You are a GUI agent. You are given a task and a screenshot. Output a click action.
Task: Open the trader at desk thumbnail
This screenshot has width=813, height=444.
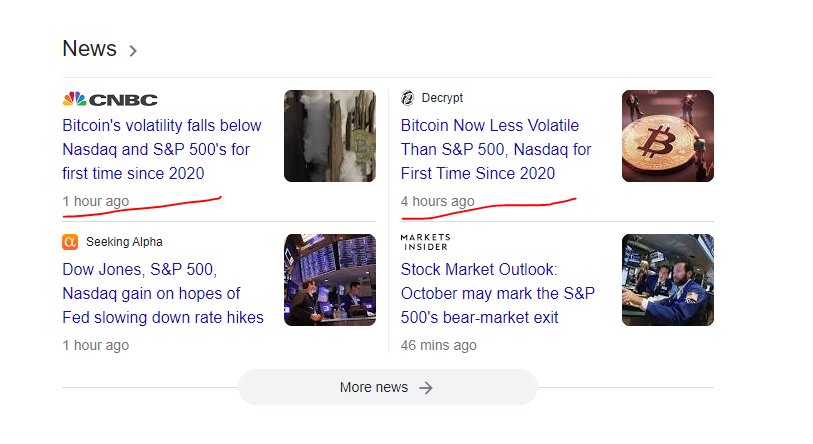point(668,280)
